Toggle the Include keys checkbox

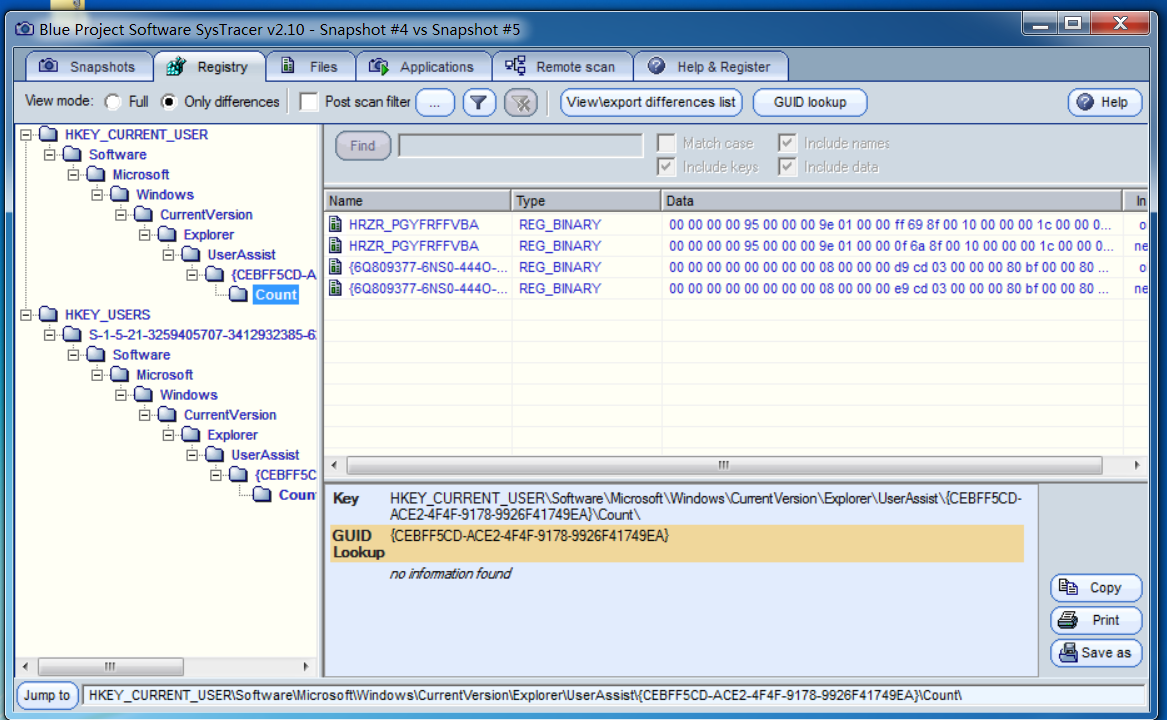pyautogui.click(x=666, y=167)
